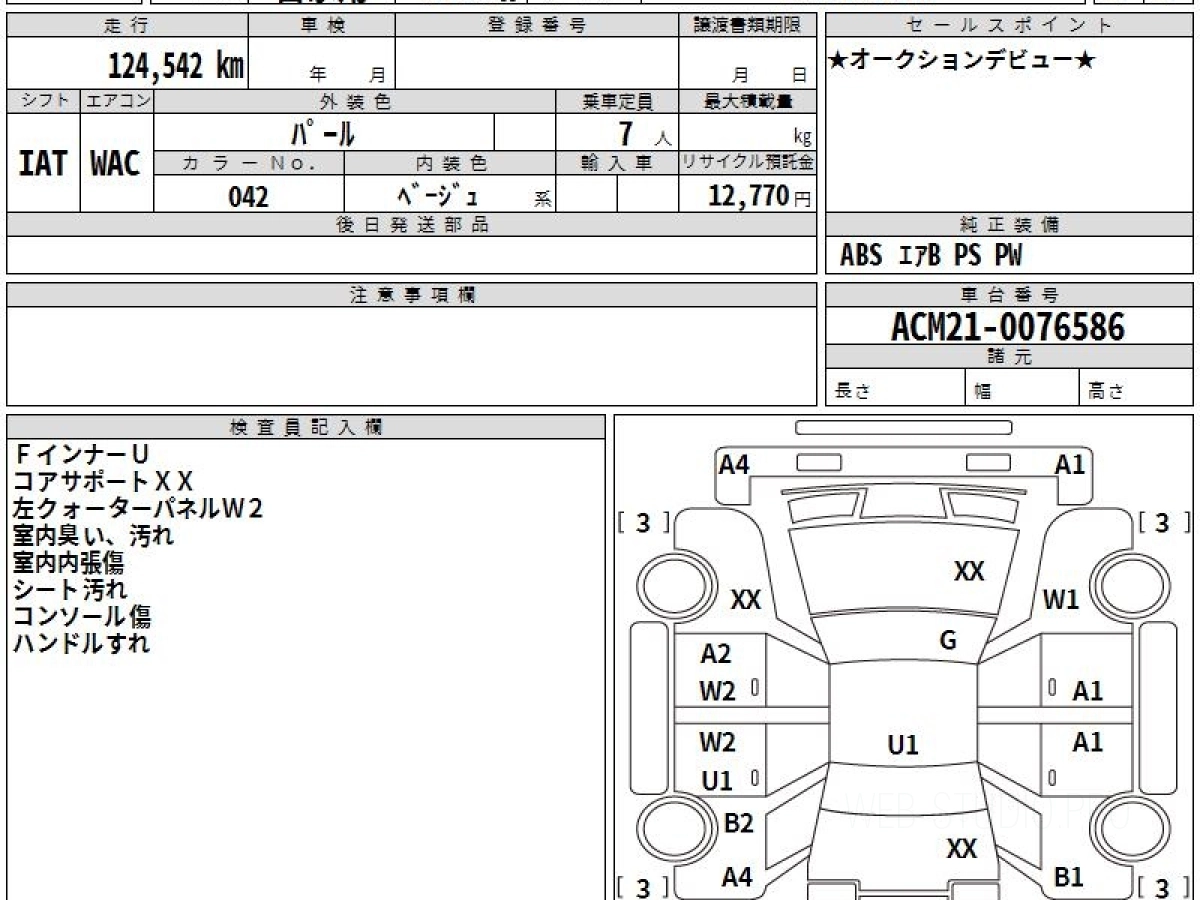Image resolution: width=1200 pixels, height=900 pixels.
Task: Click the エアコン header cell
Action: 116,101
